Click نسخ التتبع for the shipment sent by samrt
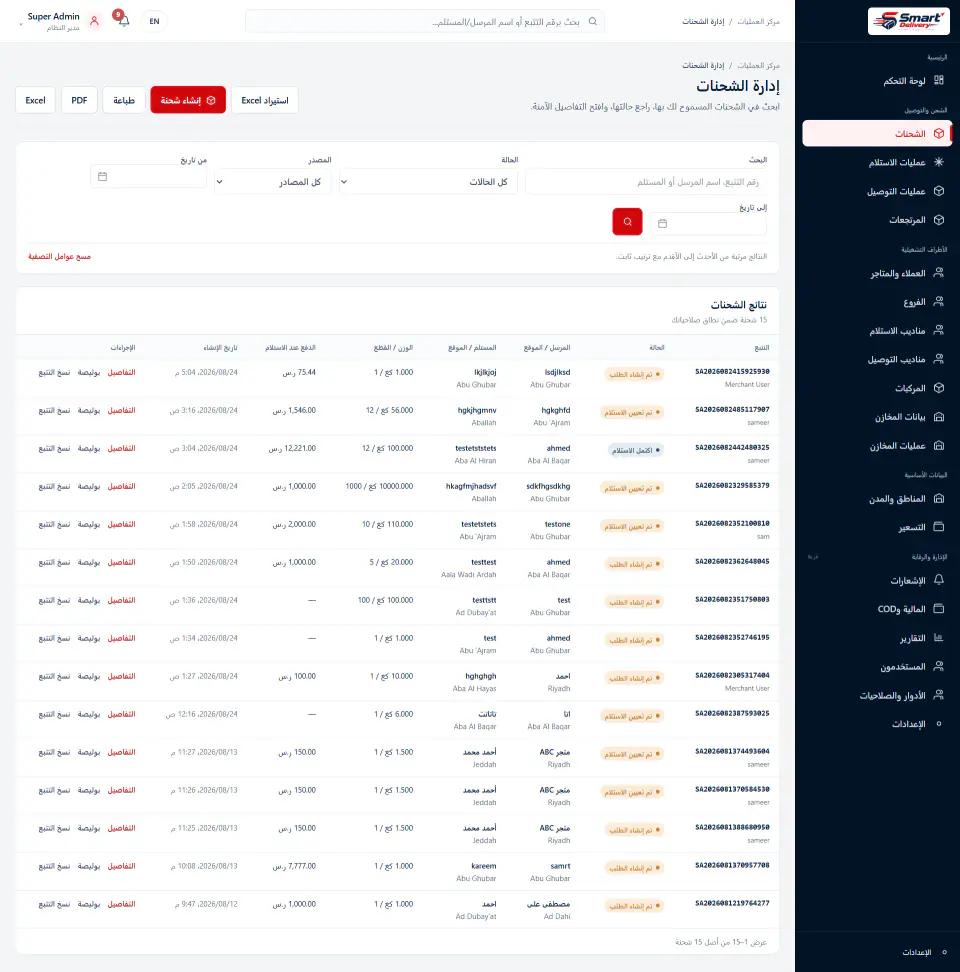The width and height of the screenshot is (960, 972). click(x=55, y=866)
